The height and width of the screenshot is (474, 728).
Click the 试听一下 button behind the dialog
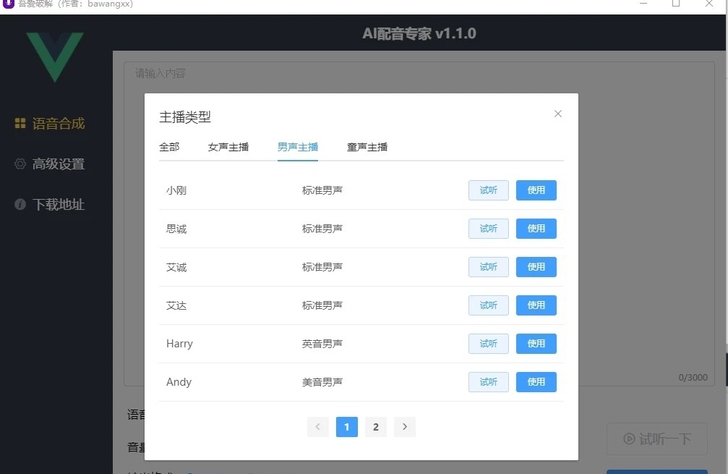[x=657, y=439]
